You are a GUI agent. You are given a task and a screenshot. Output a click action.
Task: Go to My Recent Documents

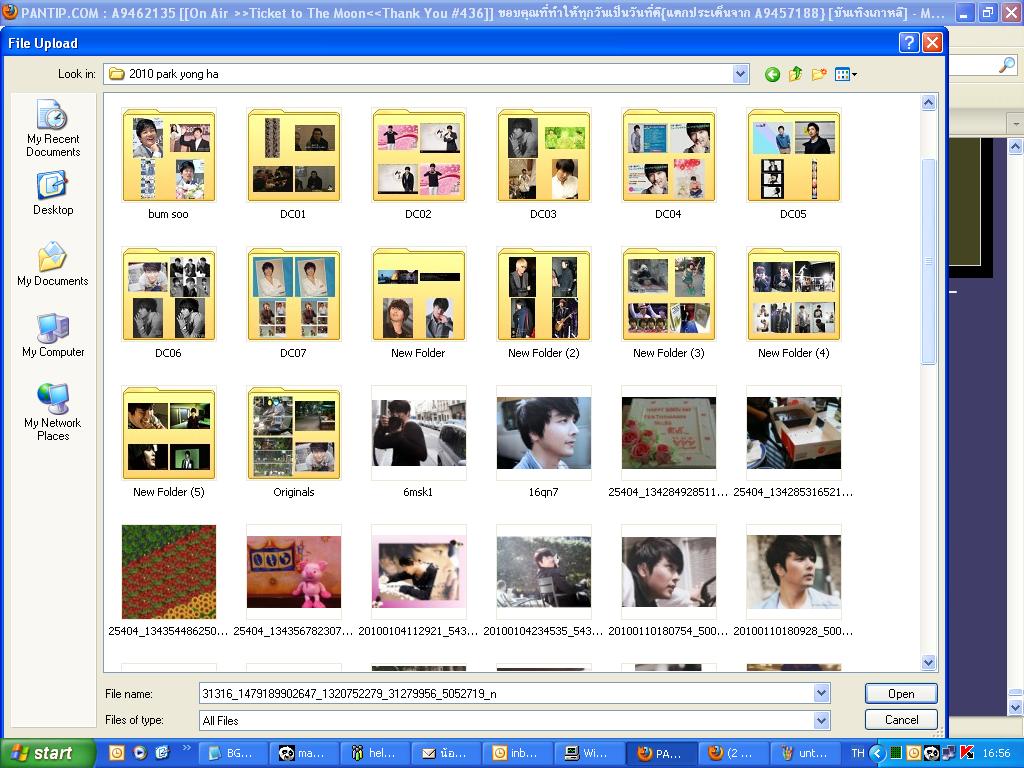click(53, 129)
